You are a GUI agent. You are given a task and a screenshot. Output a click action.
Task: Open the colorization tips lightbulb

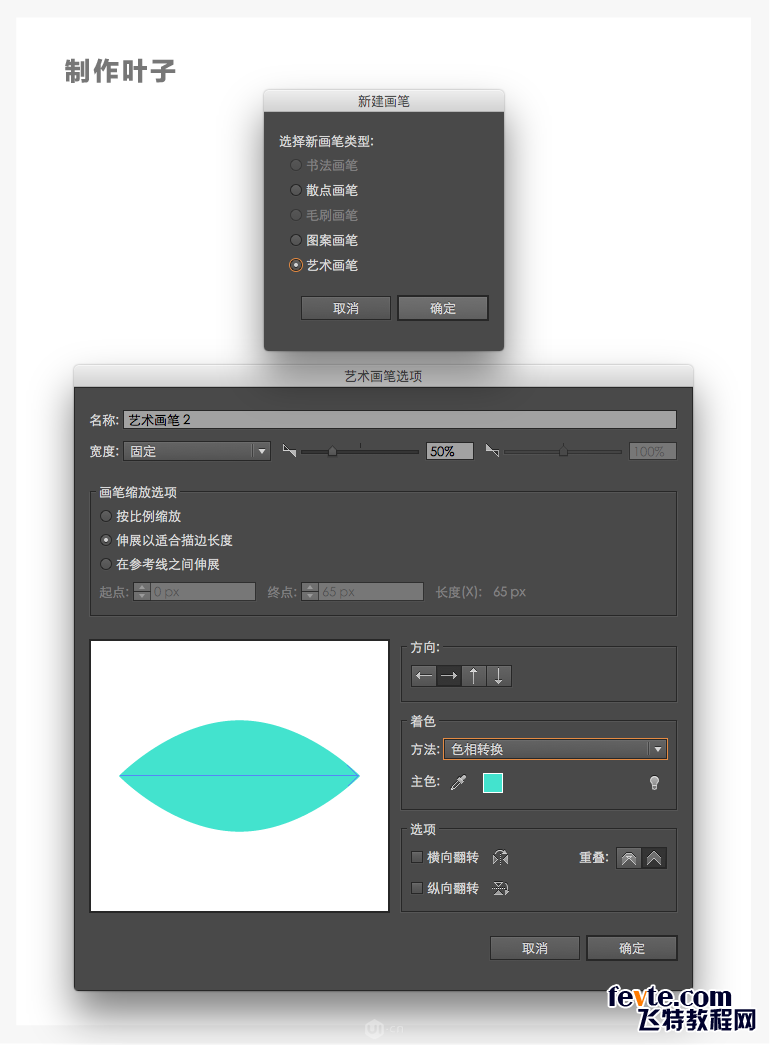[x=655, y=783]
